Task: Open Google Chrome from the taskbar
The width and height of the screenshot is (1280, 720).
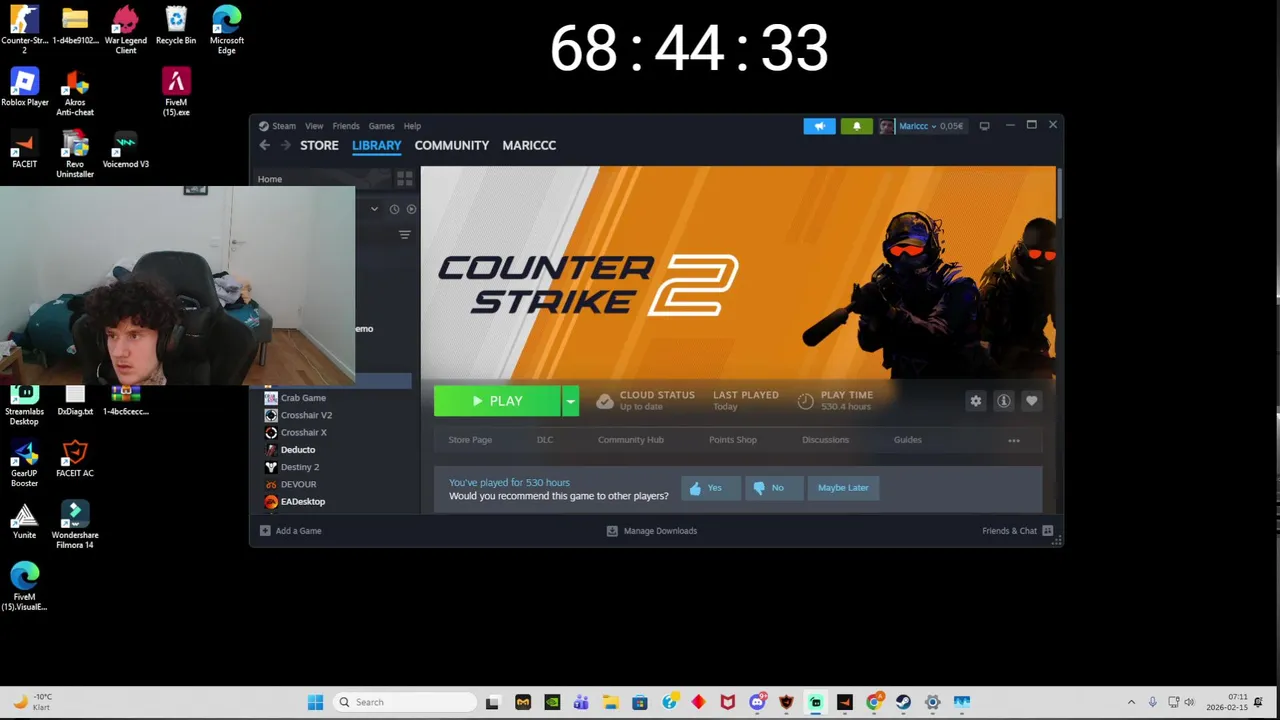Action: (x=874, y=702)
